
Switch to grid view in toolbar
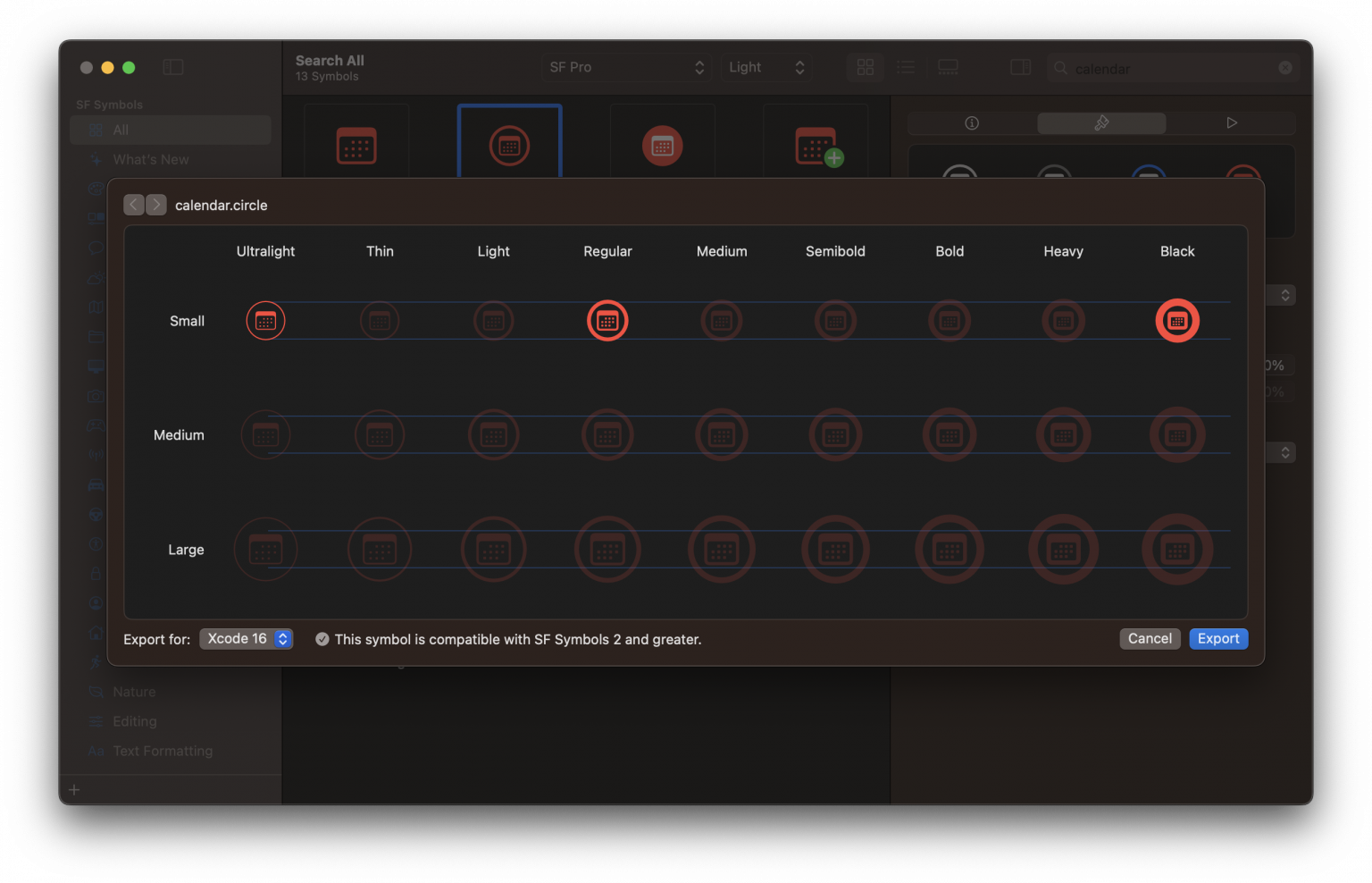coord(865,67)
